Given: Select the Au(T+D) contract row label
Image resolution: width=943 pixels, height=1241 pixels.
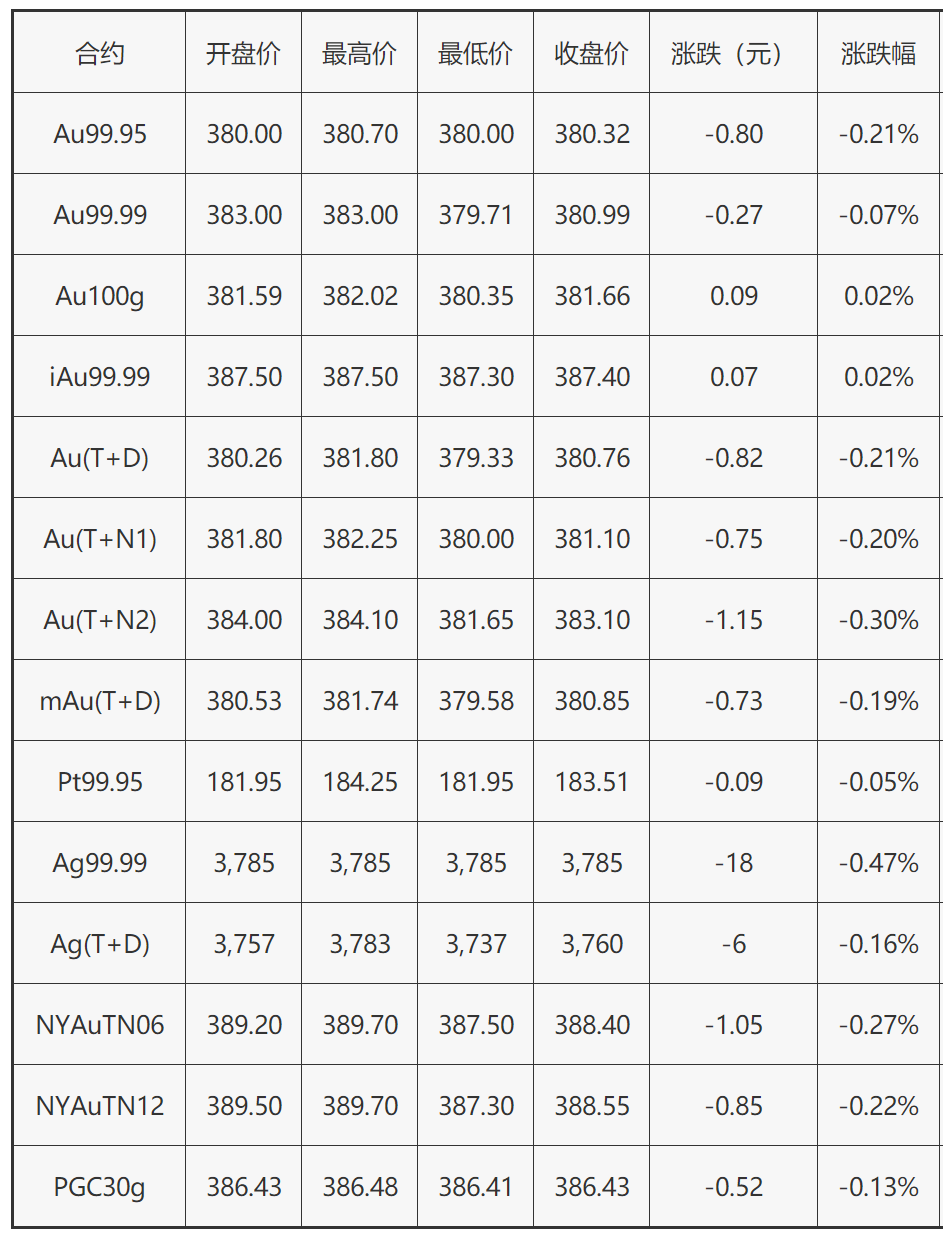Looking at the screenshot, I should tap(100, 458).
